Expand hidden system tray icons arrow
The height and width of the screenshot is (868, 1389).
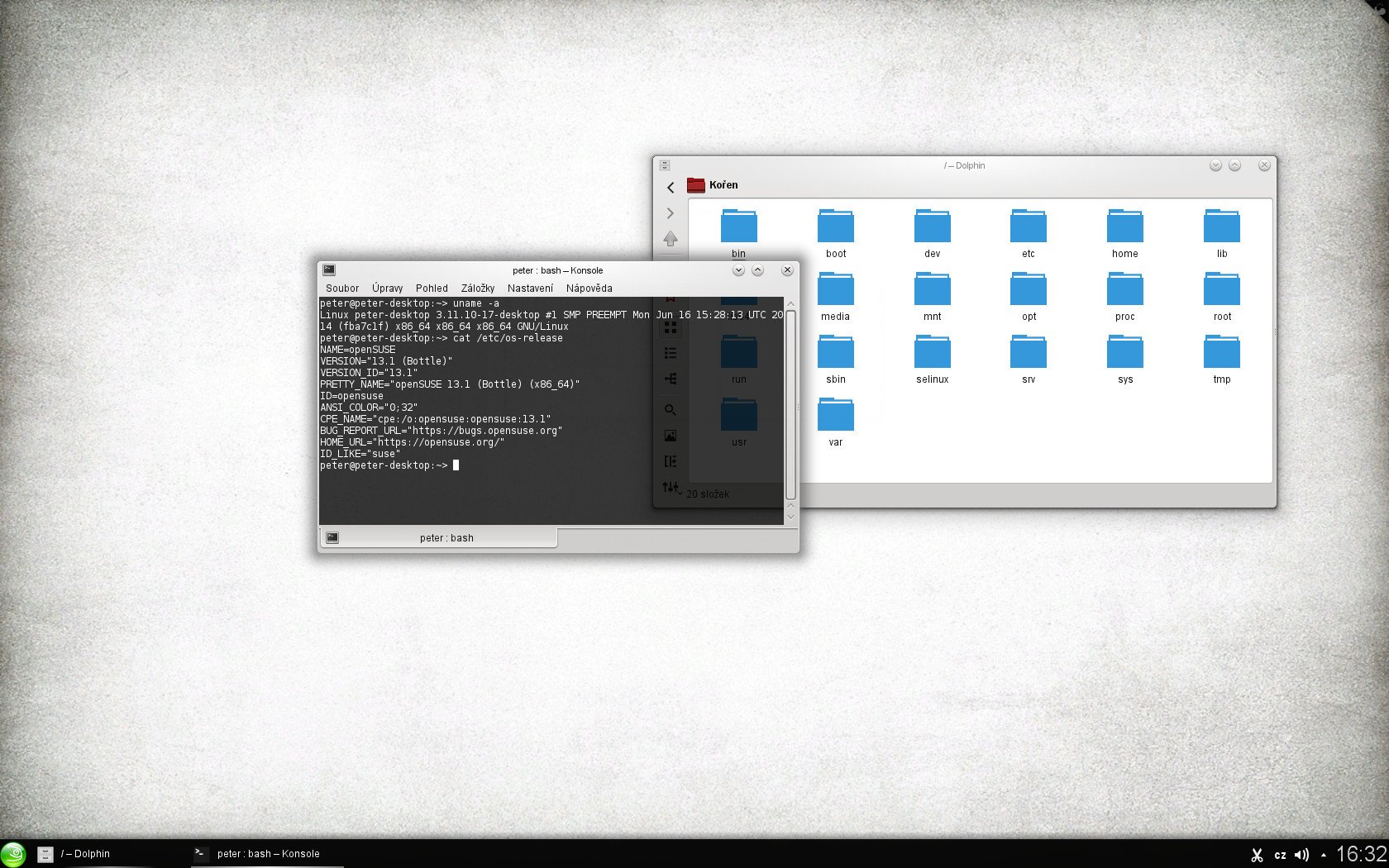click(x=1324, y=855)
